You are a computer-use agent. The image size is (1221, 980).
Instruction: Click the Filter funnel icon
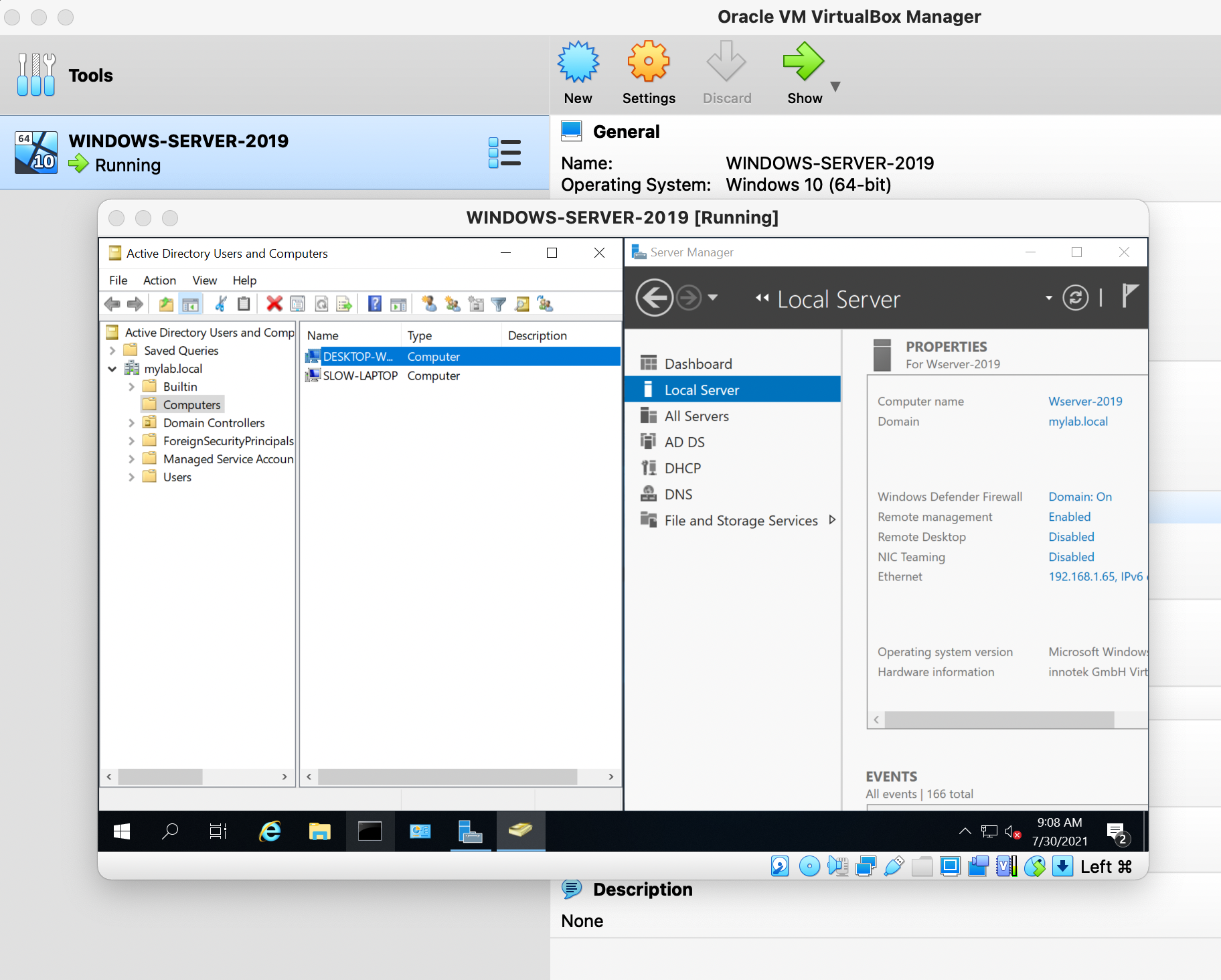coord(499,305)
